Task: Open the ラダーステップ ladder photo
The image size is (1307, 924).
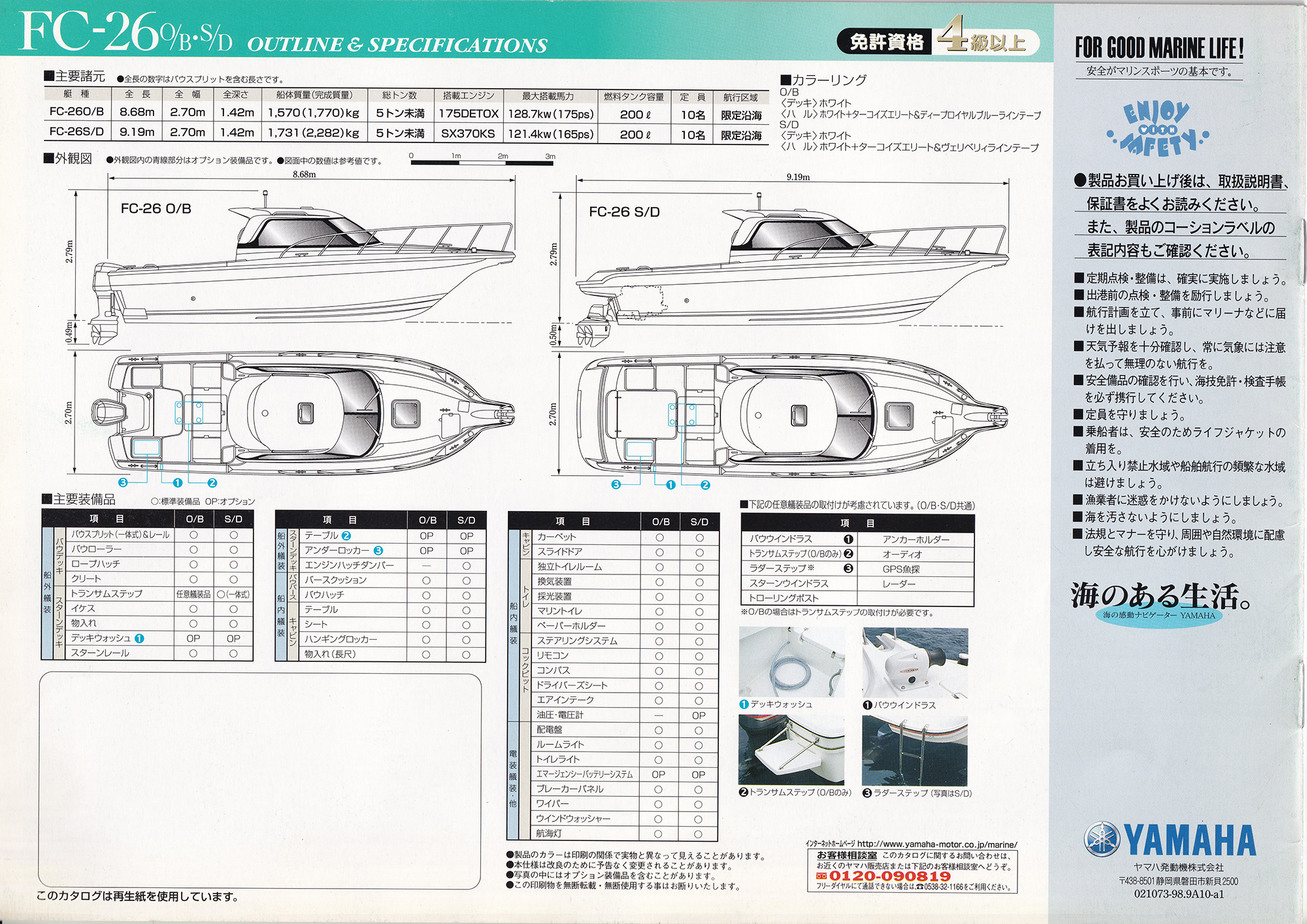Action: tap(915, 750)
